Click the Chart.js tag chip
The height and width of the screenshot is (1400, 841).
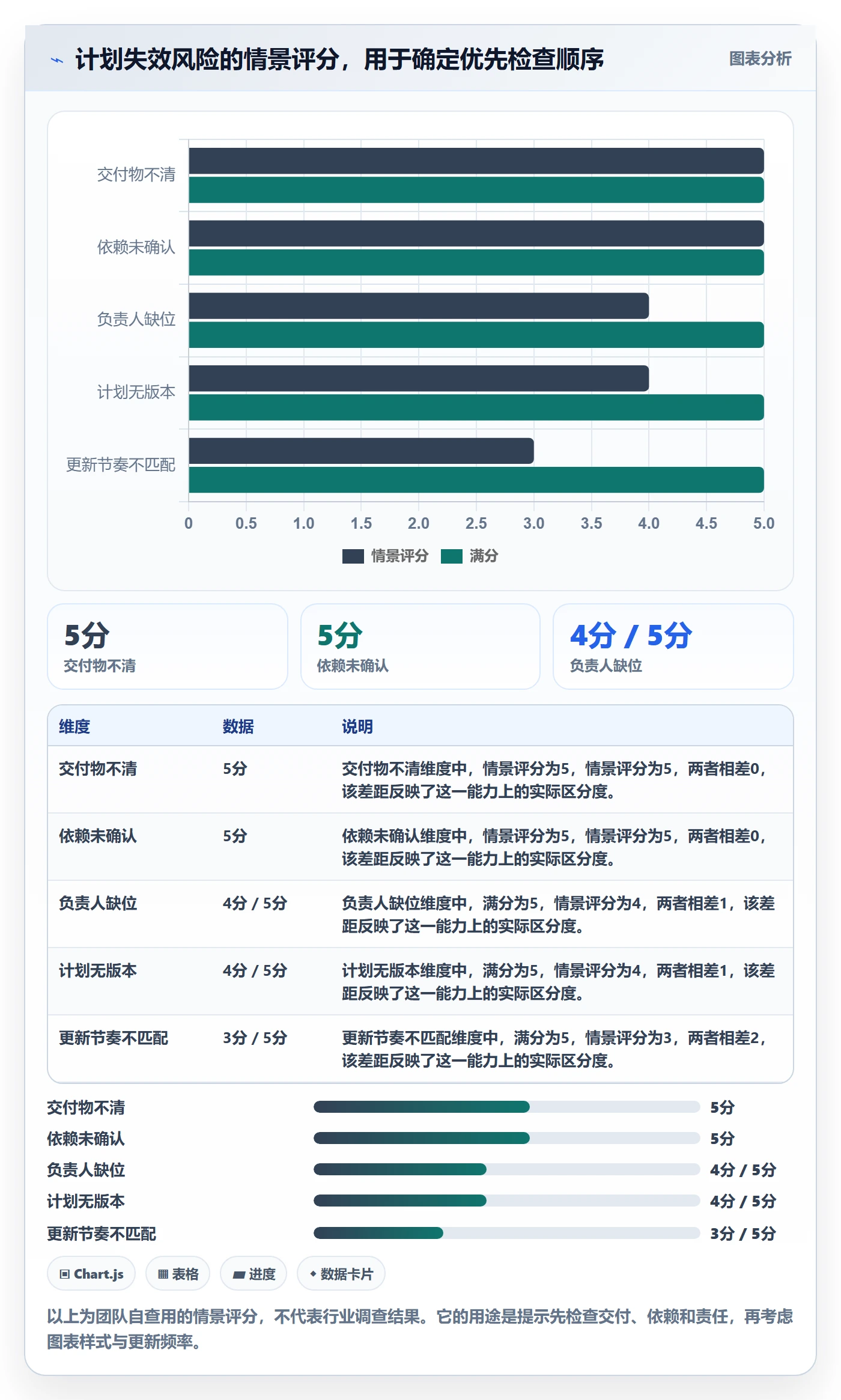click(x=91, y=1274)
